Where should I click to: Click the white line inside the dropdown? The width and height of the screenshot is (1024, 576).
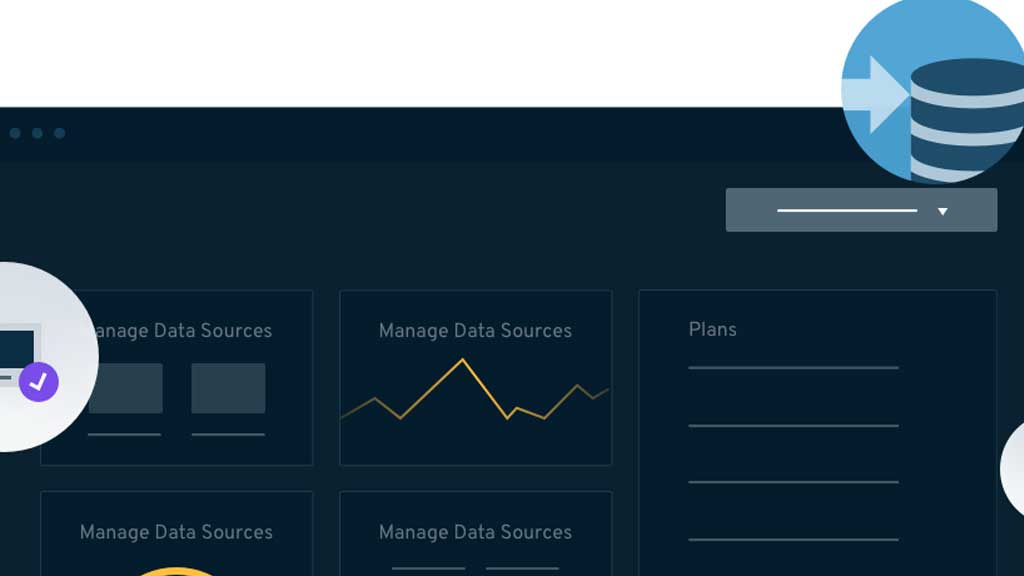847,210
